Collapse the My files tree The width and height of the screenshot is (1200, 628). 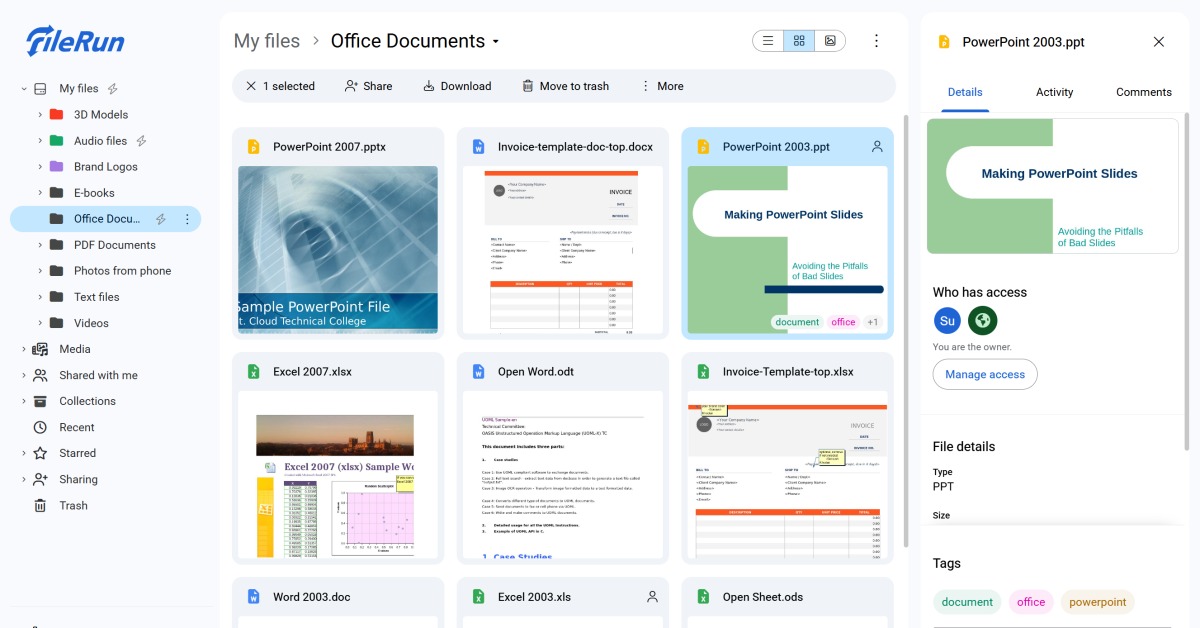[x=23, y=89]
